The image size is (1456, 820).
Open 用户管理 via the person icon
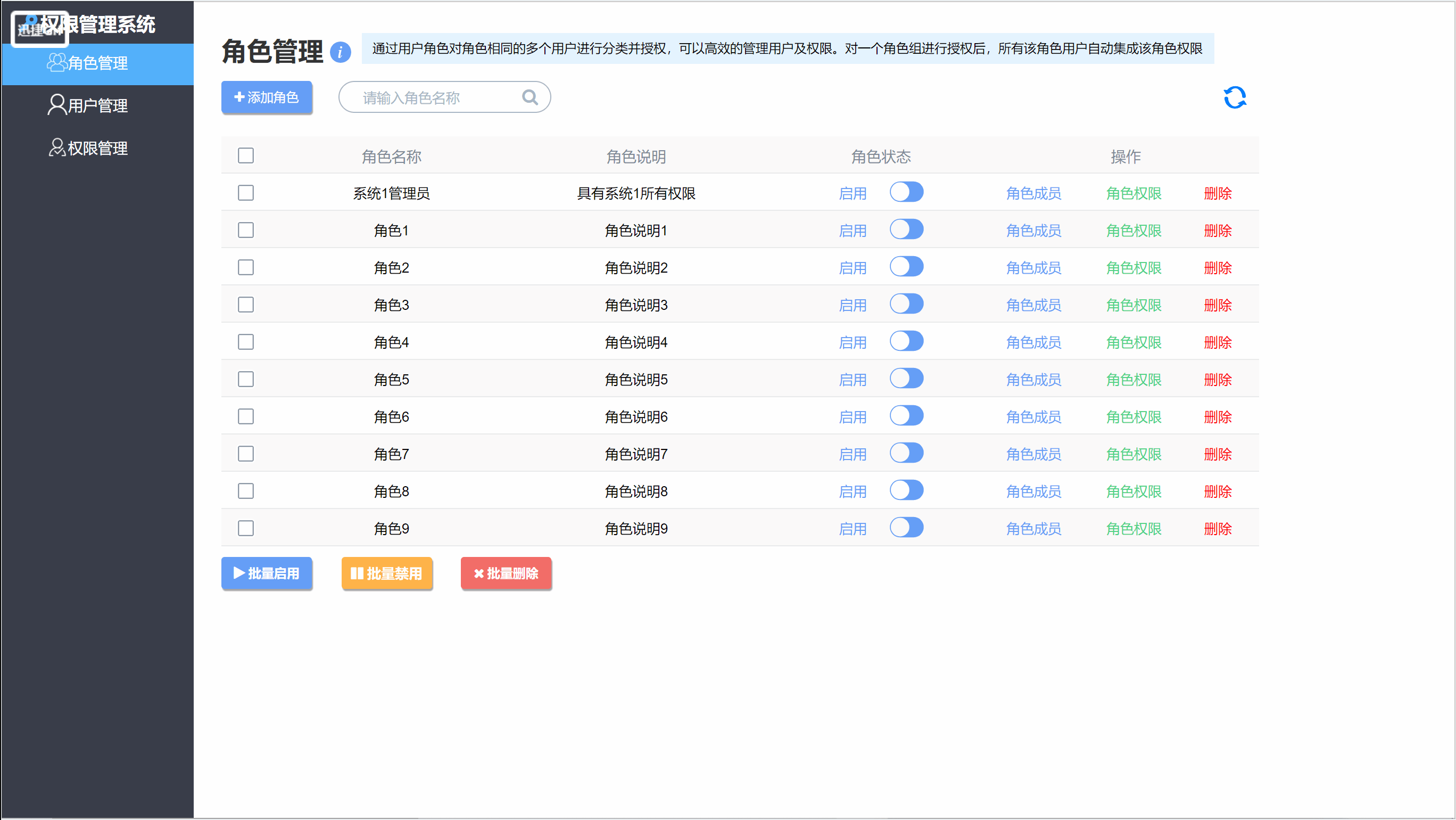(x=56, y=105)
